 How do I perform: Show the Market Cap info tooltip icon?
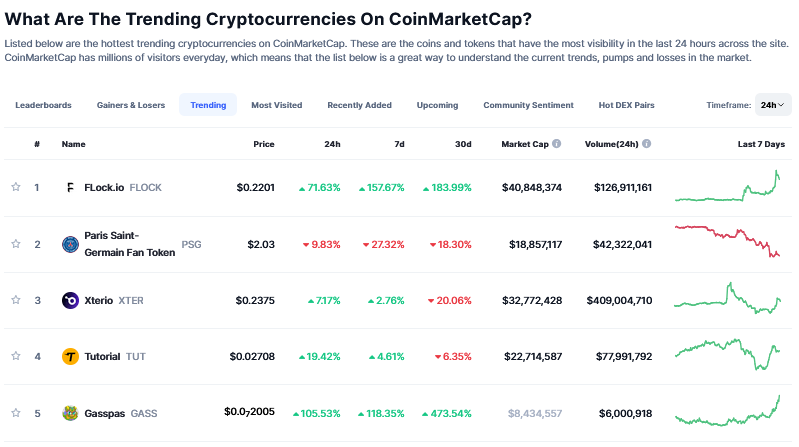pos(556,144)
